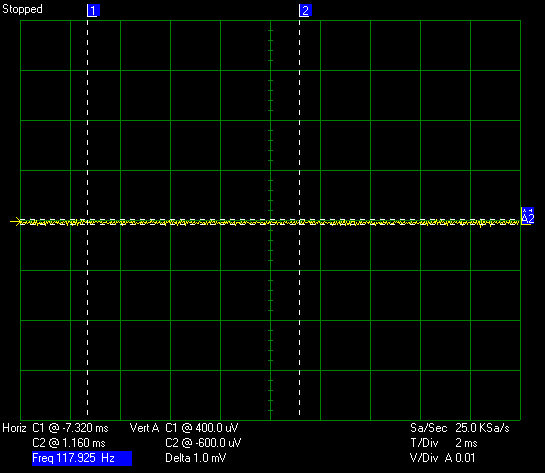Click the Delta 1.0 mV readout
Viewport: 545px width, 473px height.
pos(195,458)
